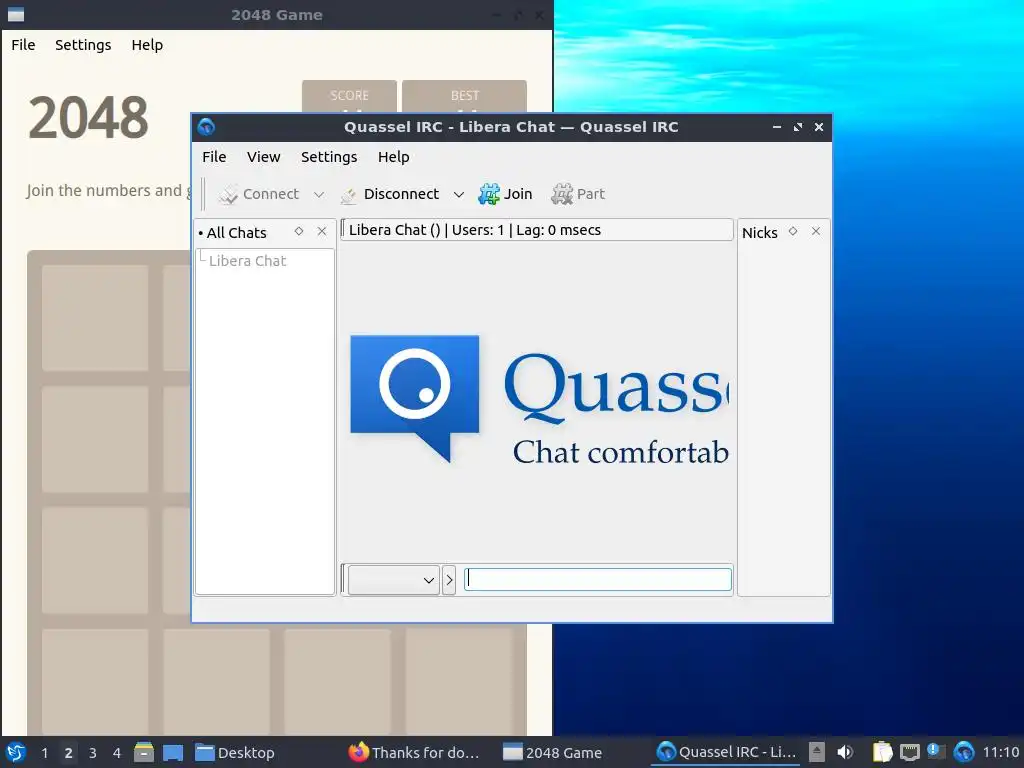The height and width of the screenshot is (768, 1024).
Task: Click the SCORE box in 2048 Game
Action: click(349, 97)
